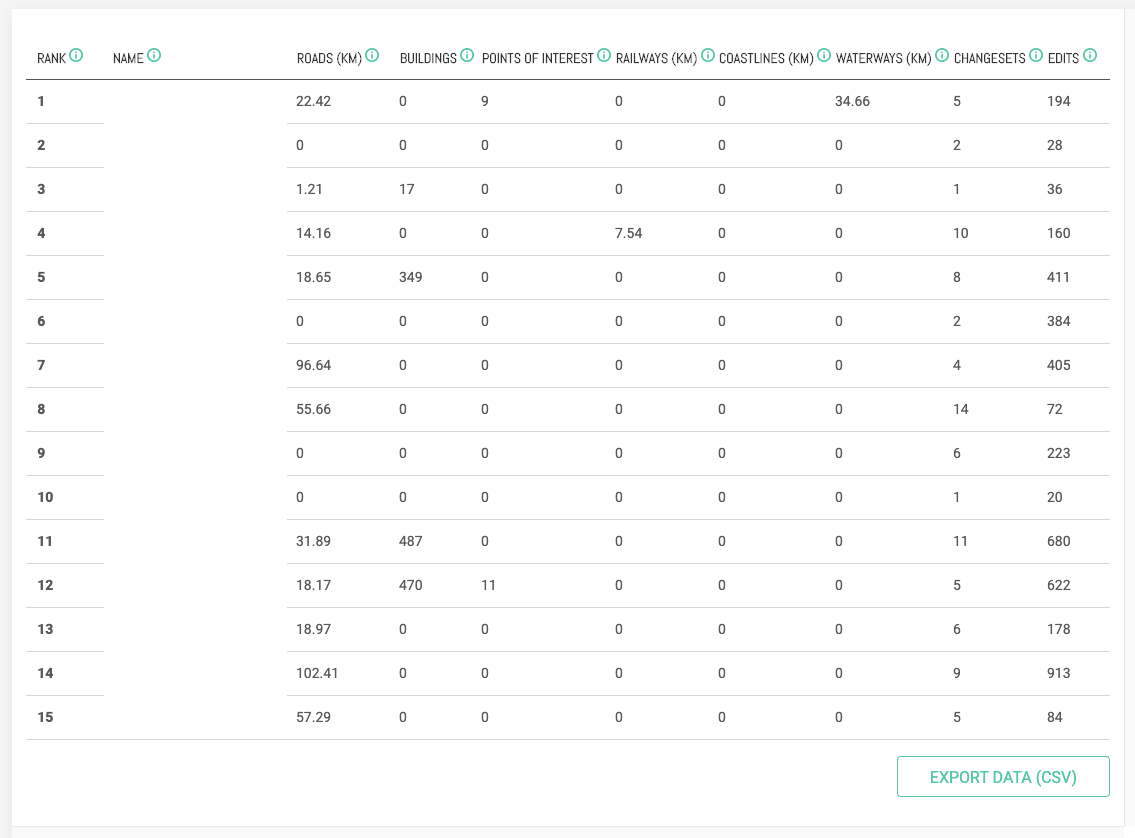Click the info icon beside the RANK header
Screen dimensions: 1135x838
78,57
